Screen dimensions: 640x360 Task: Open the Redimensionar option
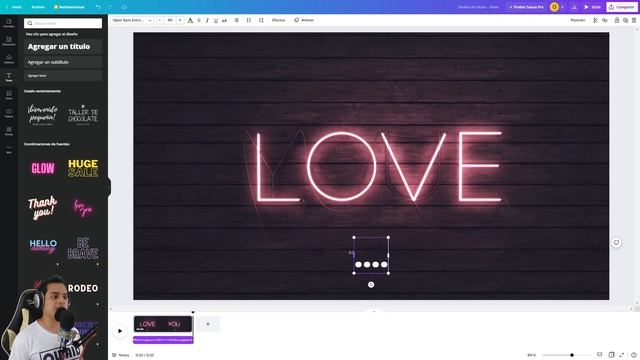(x=69, y=7)
